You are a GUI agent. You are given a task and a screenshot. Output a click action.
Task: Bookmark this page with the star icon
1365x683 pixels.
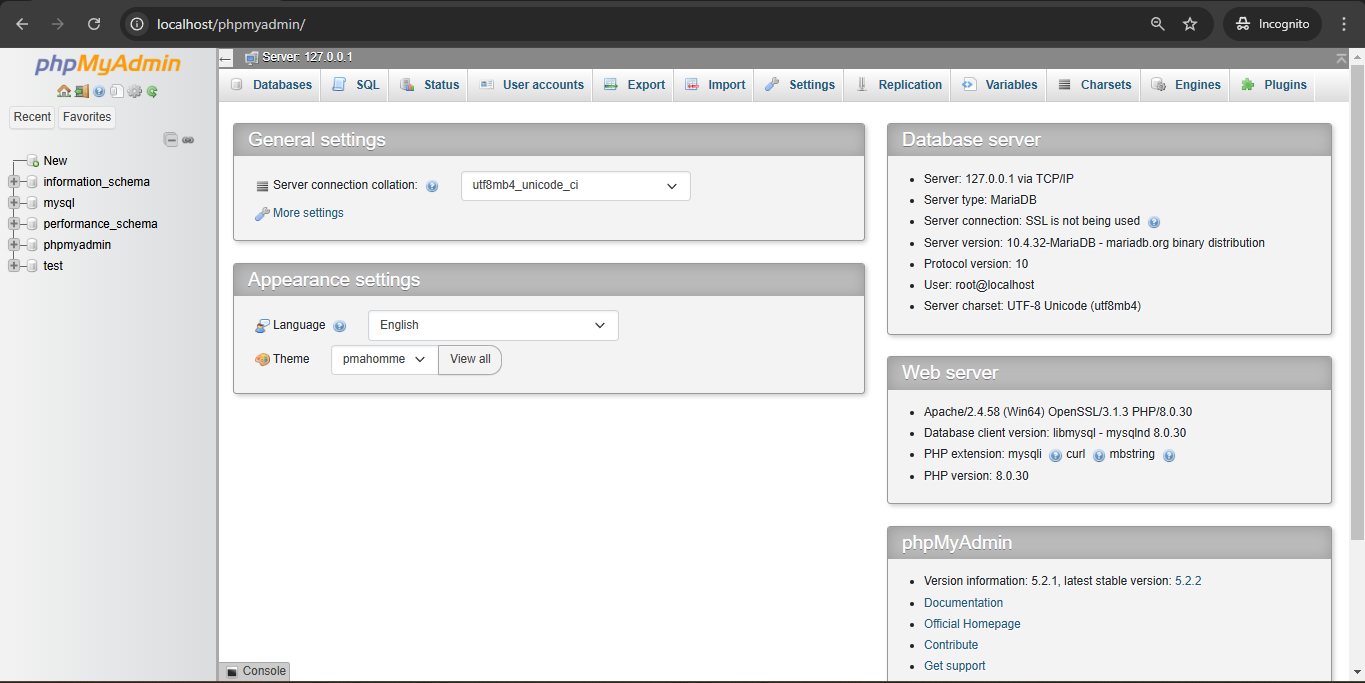click(1190, 24)
